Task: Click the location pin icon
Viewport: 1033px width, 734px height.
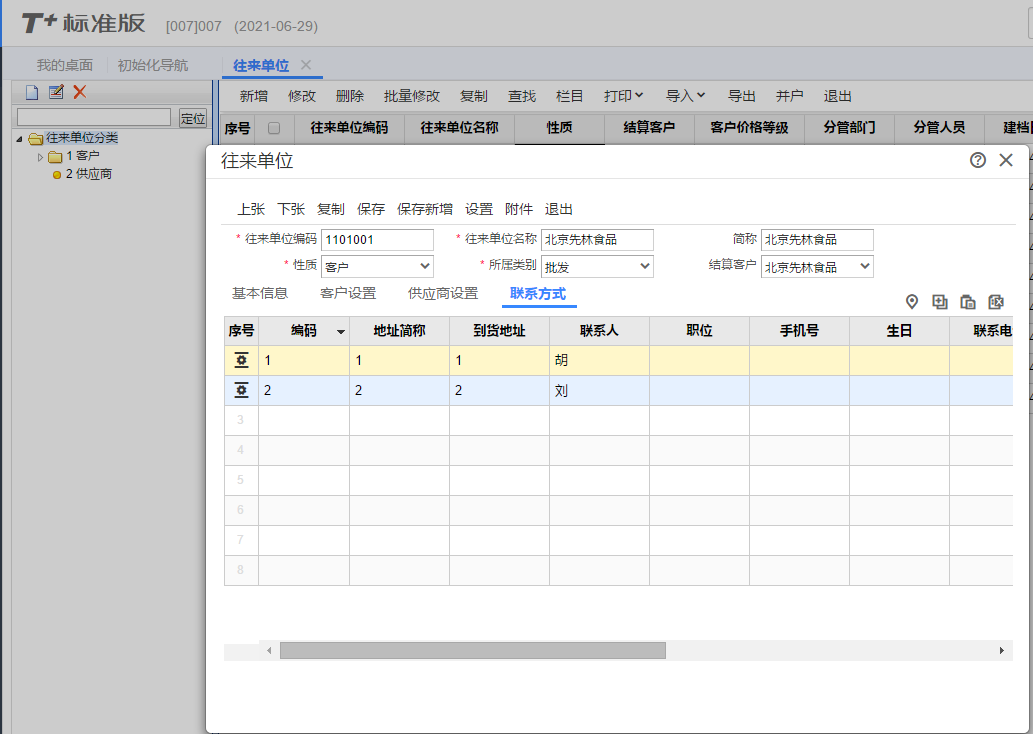Action: pyautogui.click(x=912, y=302)
